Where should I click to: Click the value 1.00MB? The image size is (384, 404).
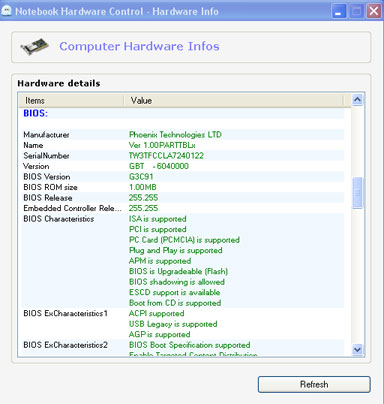click(143, 187)
